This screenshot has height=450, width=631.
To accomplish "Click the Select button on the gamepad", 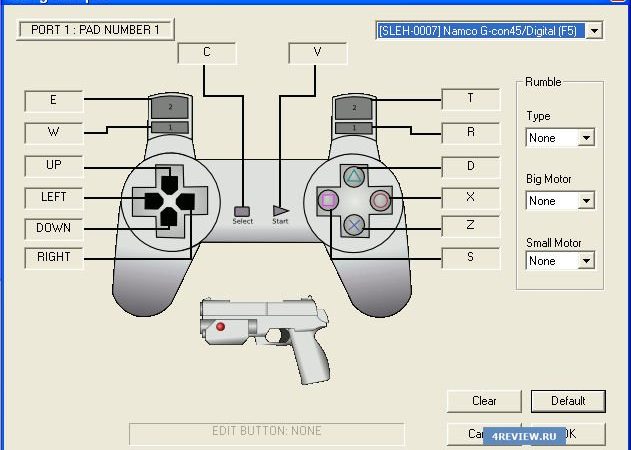I will (x=242, y=211).
